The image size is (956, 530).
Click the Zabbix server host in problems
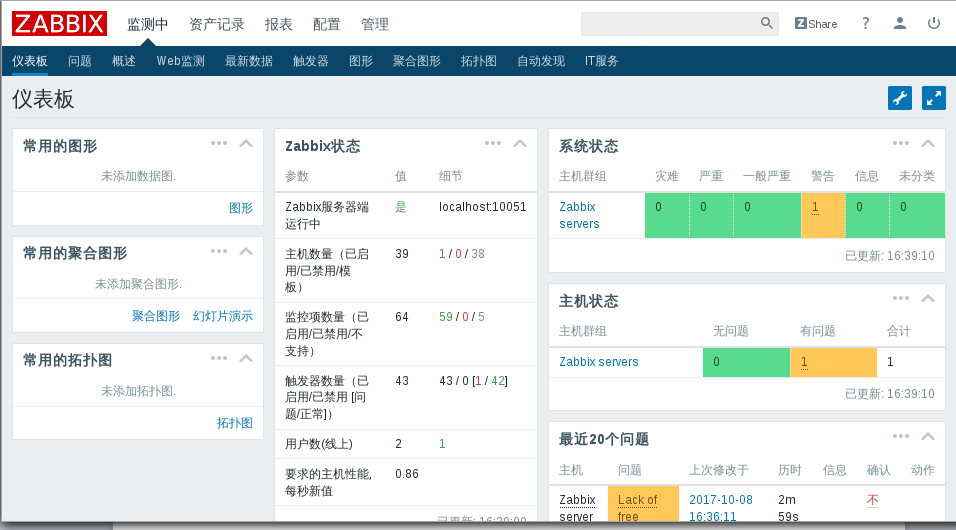(x=577, y=507)
